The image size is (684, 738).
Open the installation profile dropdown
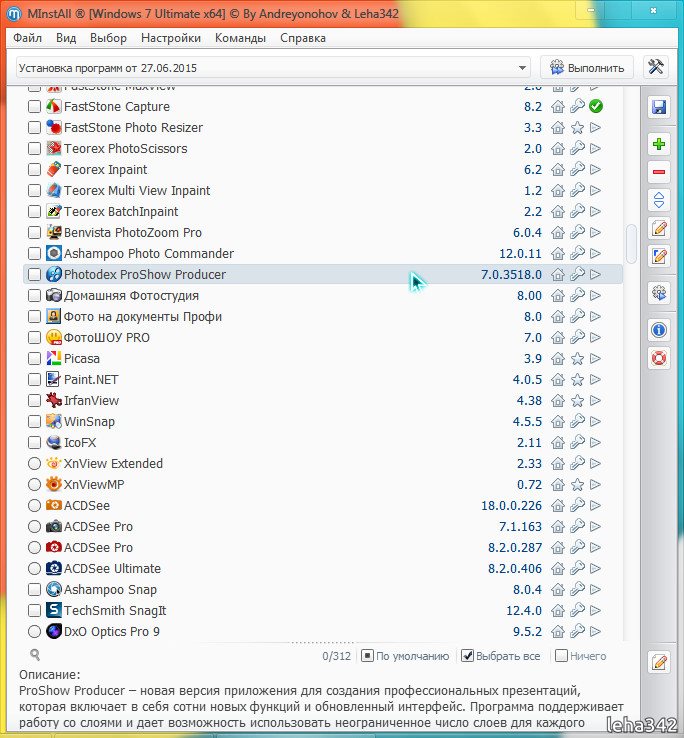tap(273, 68)
